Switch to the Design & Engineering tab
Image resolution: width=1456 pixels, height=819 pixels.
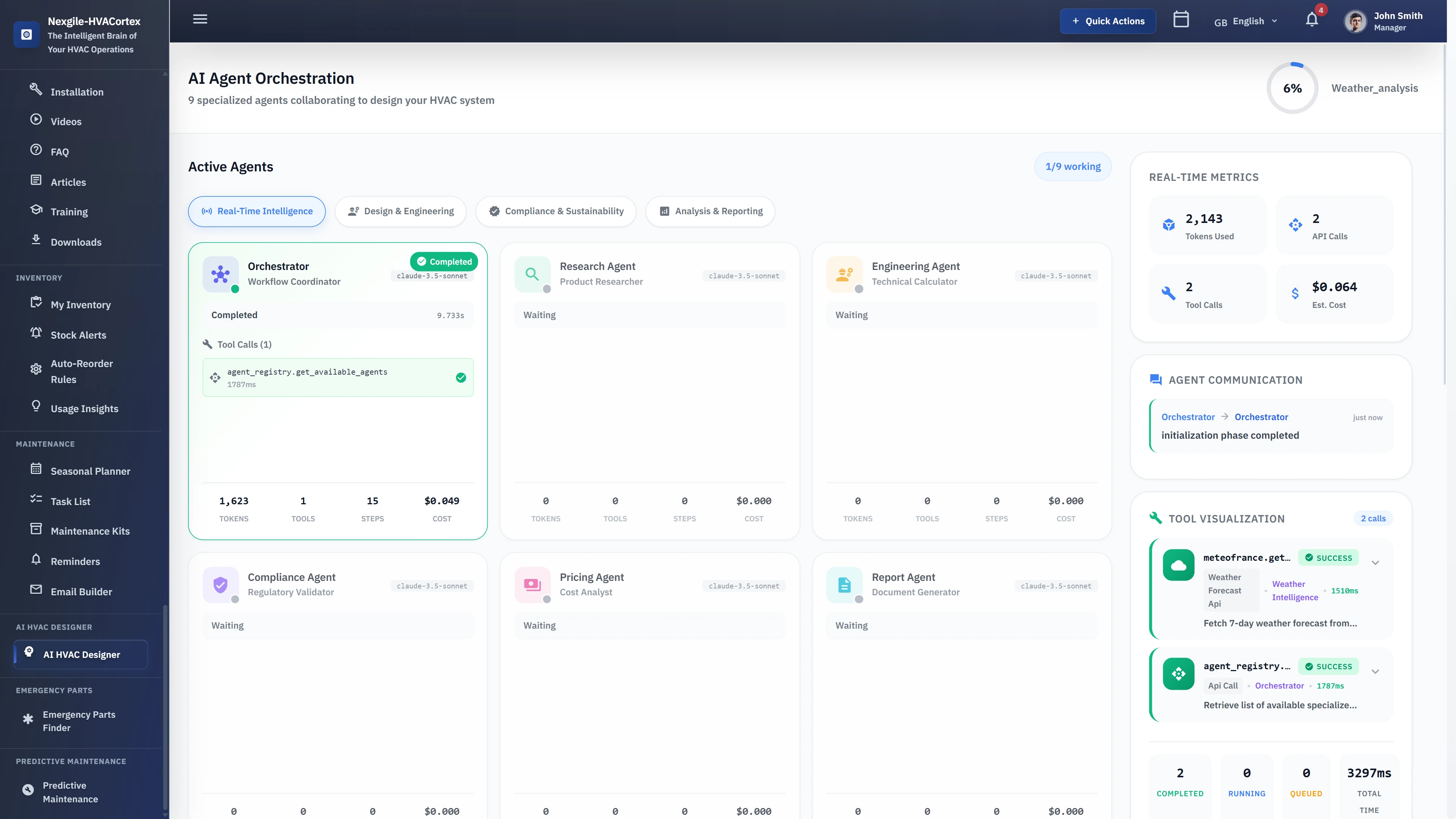click(401, 211)
